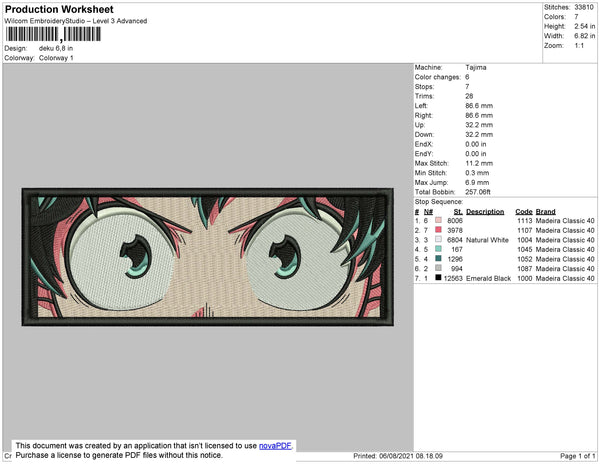Select the Emerald Black color swatch
Screen dimensions: 600x464
click(x=438, y=278)
